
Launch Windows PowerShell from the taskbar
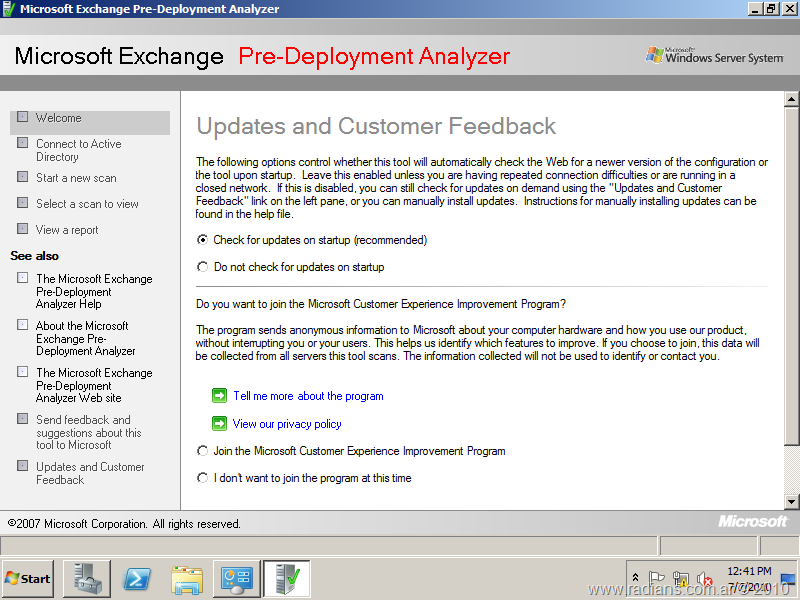(x=137, y=579)
